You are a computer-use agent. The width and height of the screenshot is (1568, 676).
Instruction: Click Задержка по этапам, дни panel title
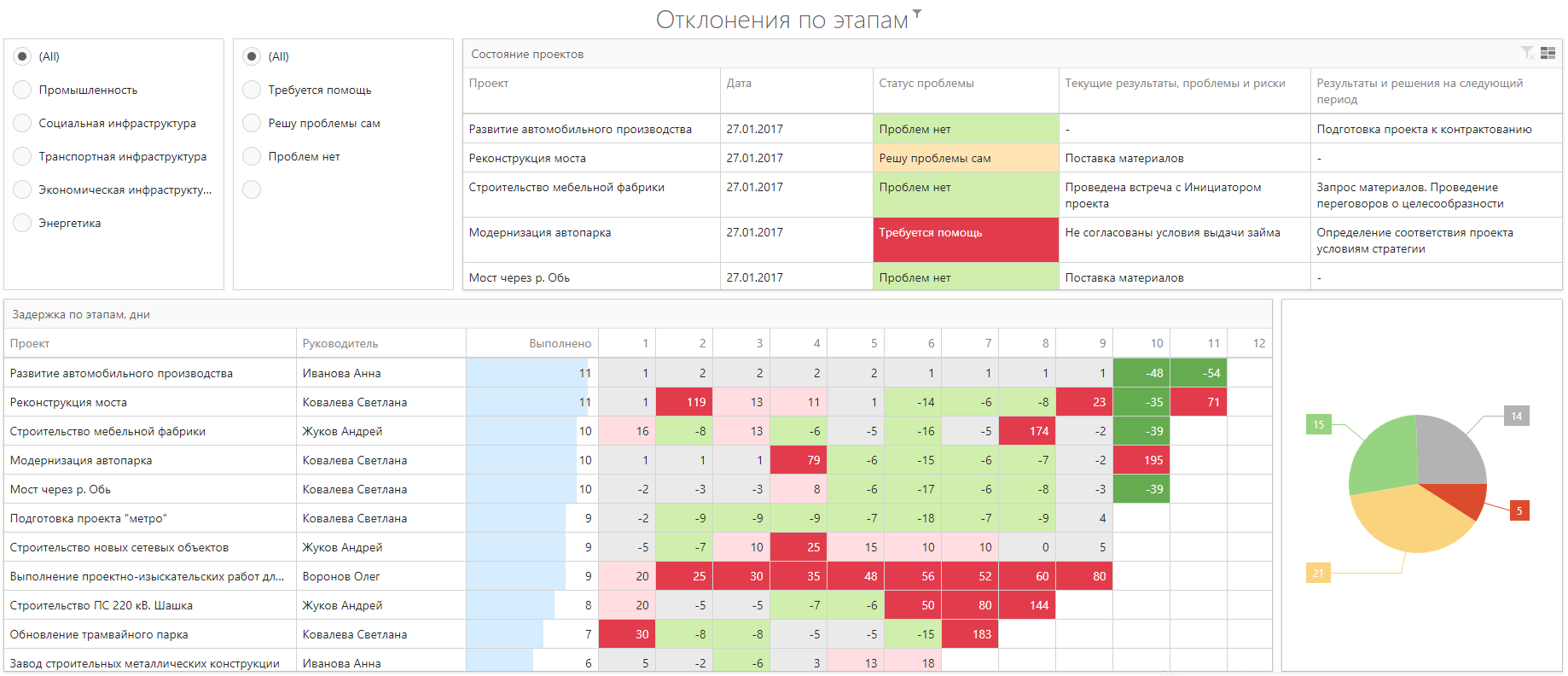tap(81, 314)
